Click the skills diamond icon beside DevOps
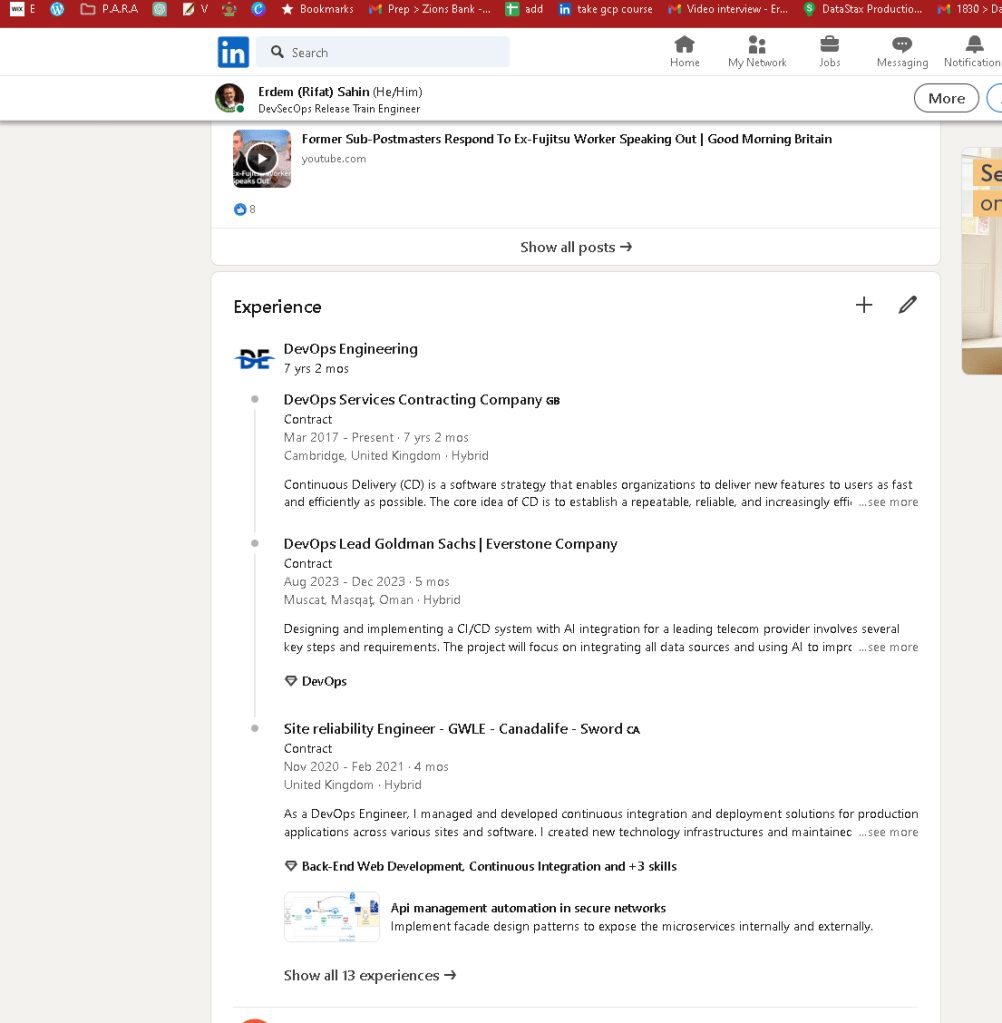The width and height of the screenshot is (1002, 1023). tap(291, 681)
